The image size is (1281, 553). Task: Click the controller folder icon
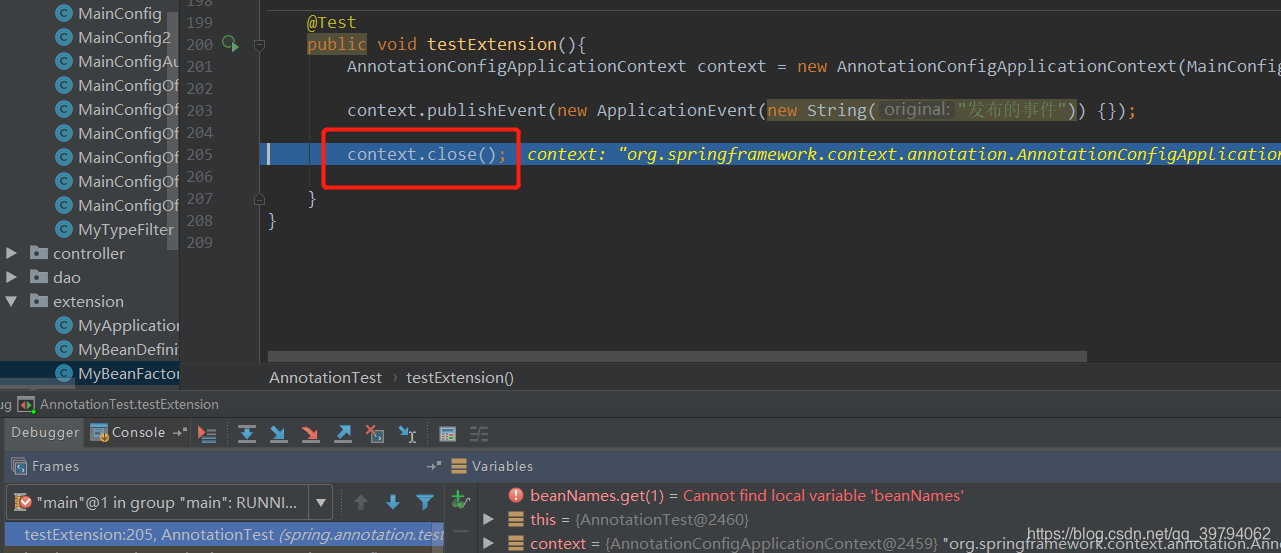point(39,253)
